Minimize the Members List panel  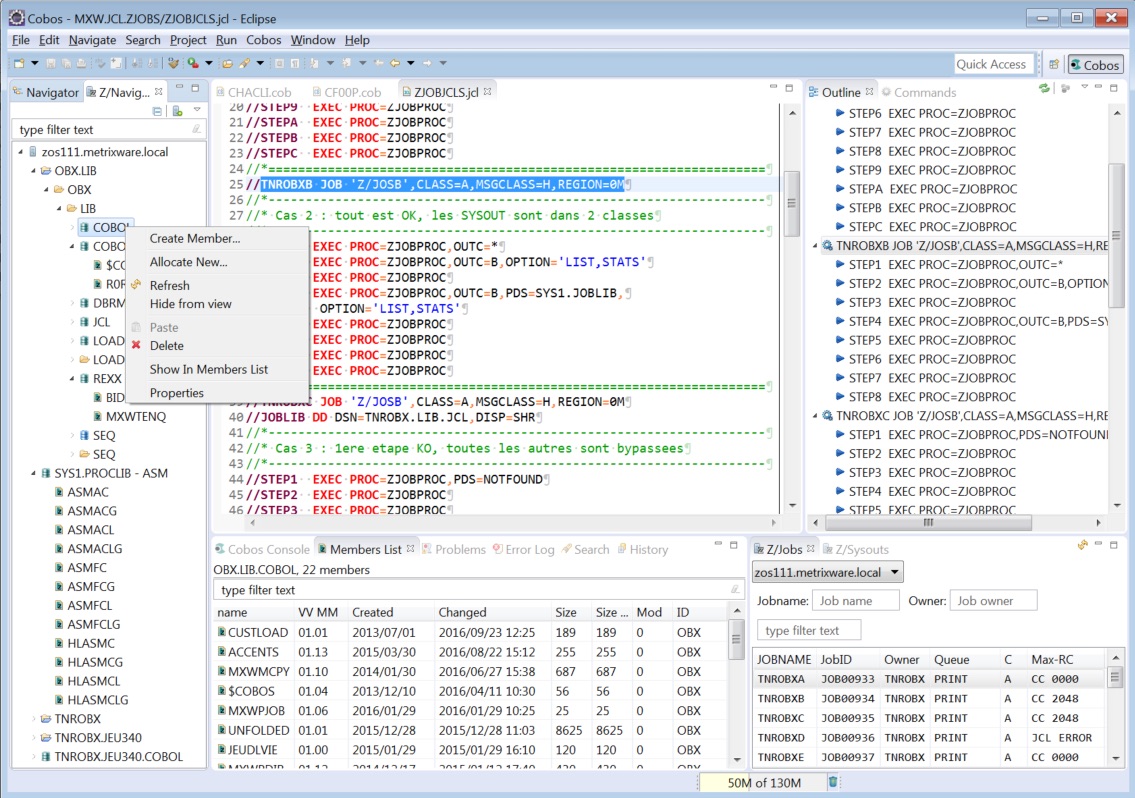click(718, 545)
